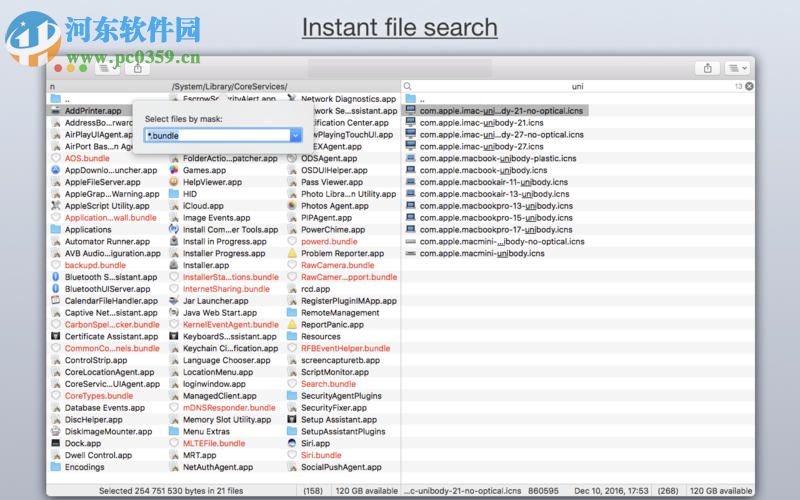800x500 pixels.
Task: Click CalendarFileHandler.app icon
Action: click(56, 301)
